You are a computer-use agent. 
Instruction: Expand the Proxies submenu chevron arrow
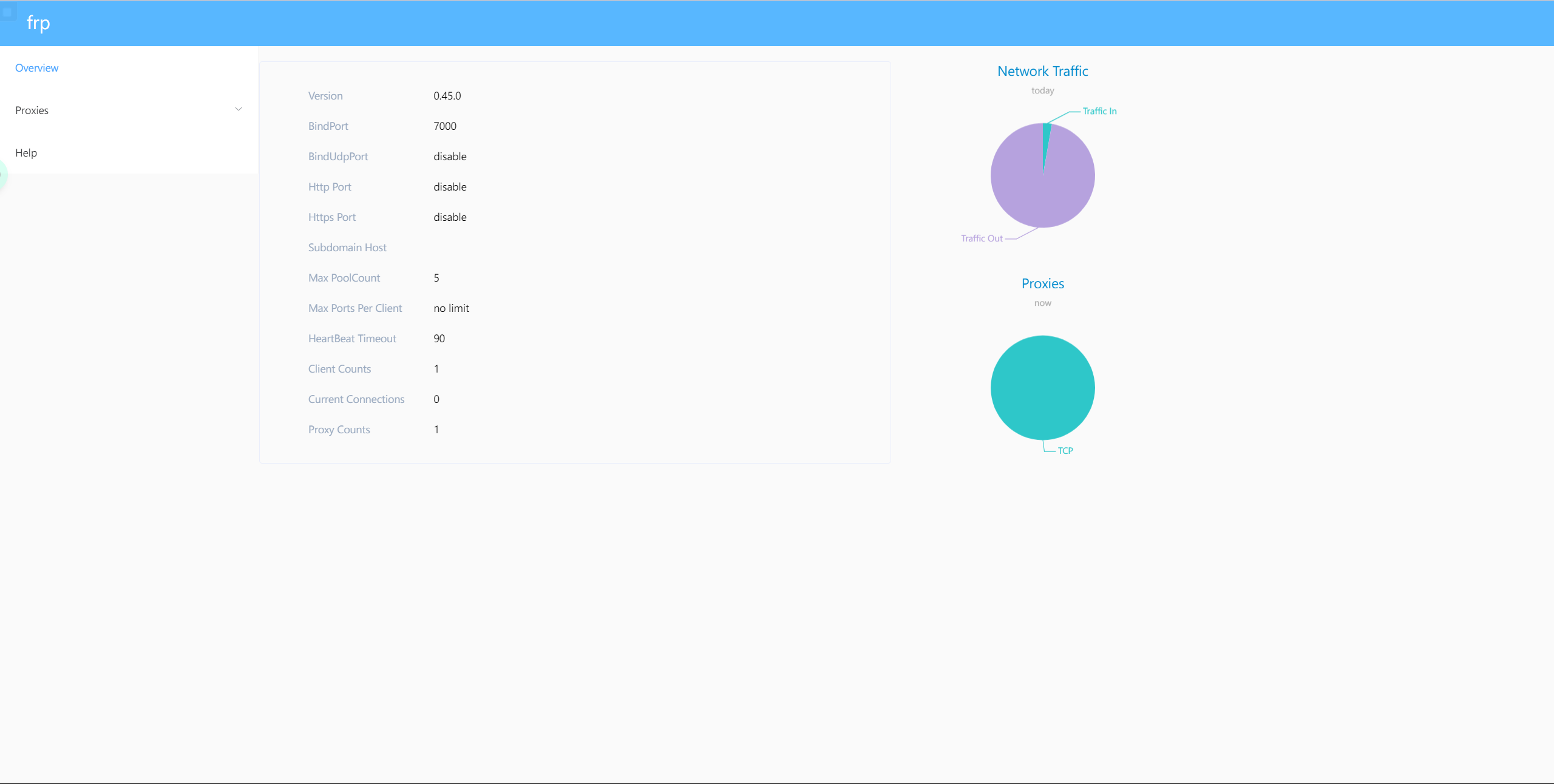(239, 110)
